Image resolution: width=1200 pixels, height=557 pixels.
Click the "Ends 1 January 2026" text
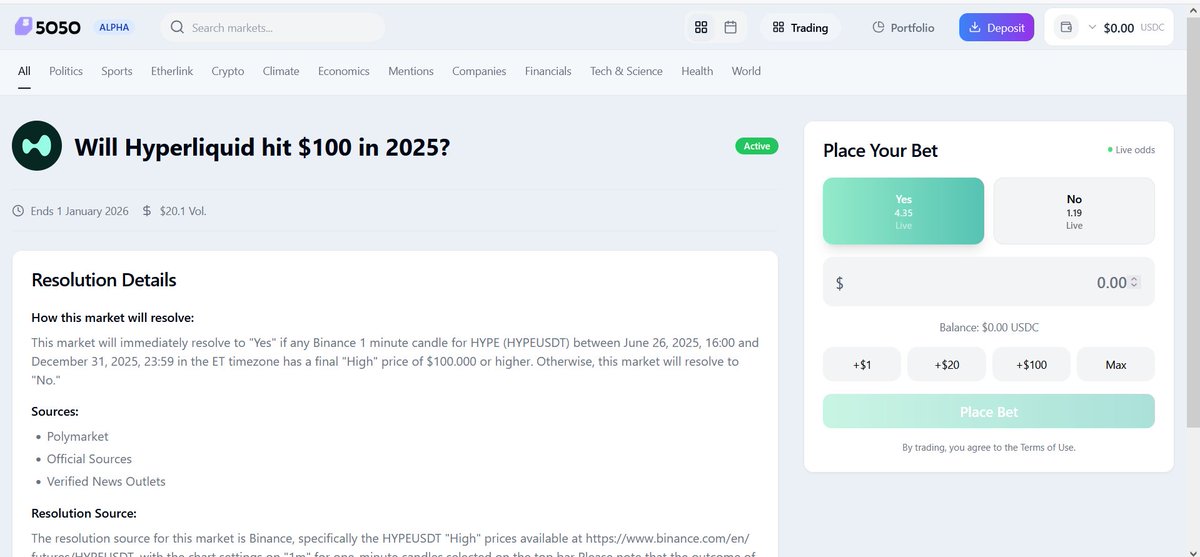coord(80,211)
